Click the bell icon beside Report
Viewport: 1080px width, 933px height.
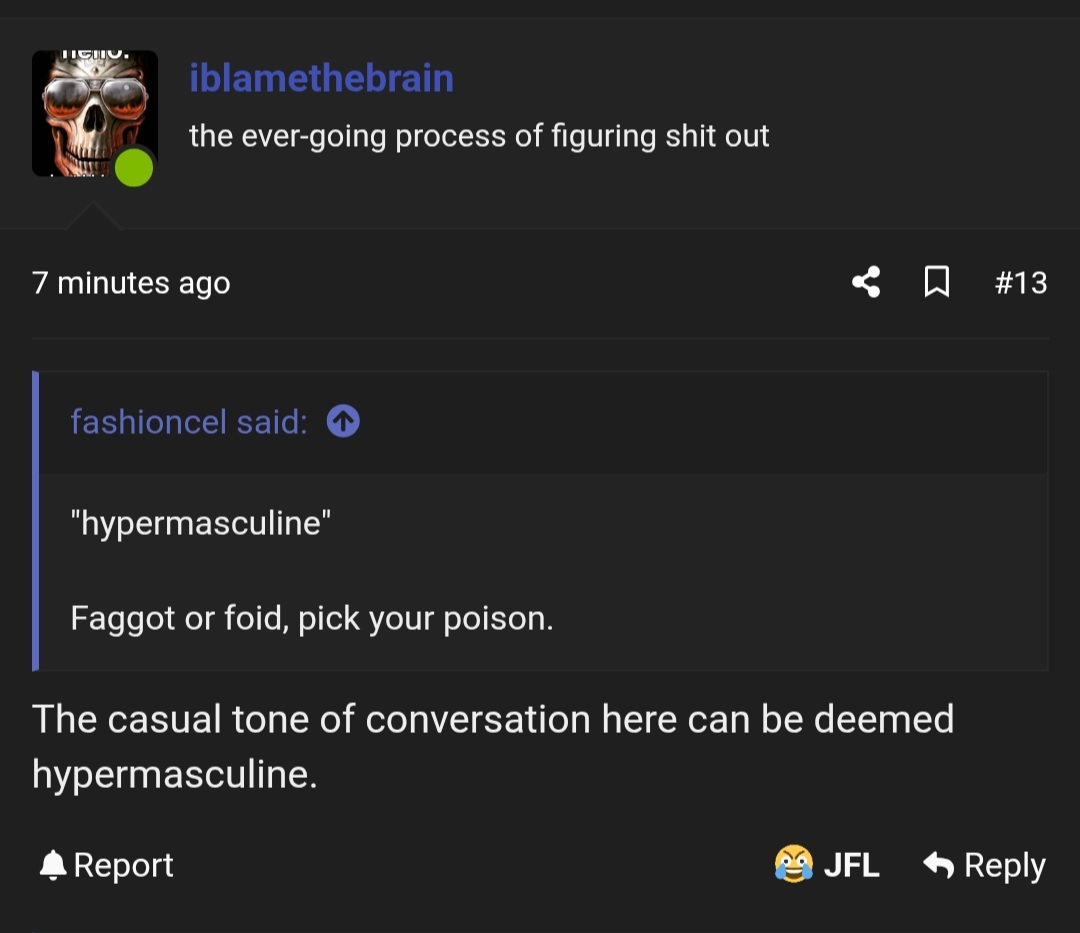click(51, 865)
